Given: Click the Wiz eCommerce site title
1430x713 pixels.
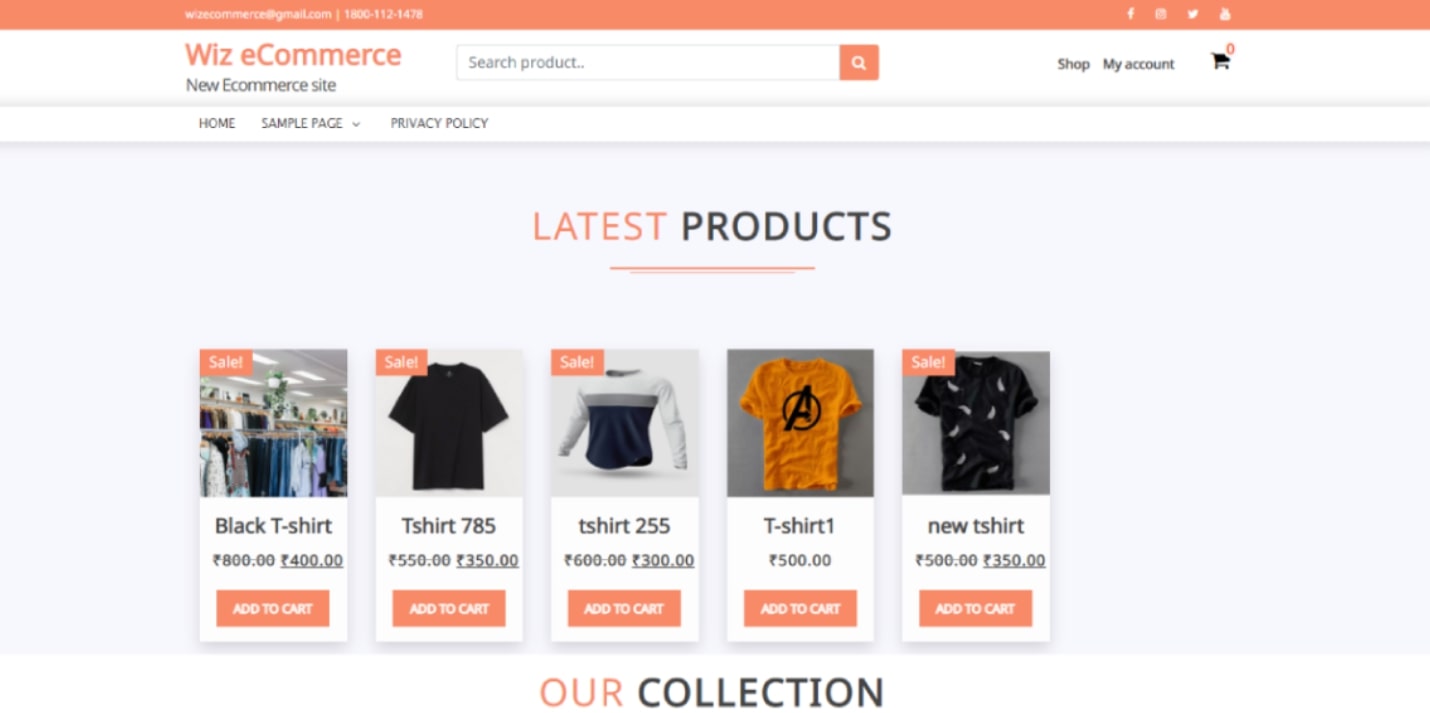Looking at the screenshot, I should coord(293,54).
